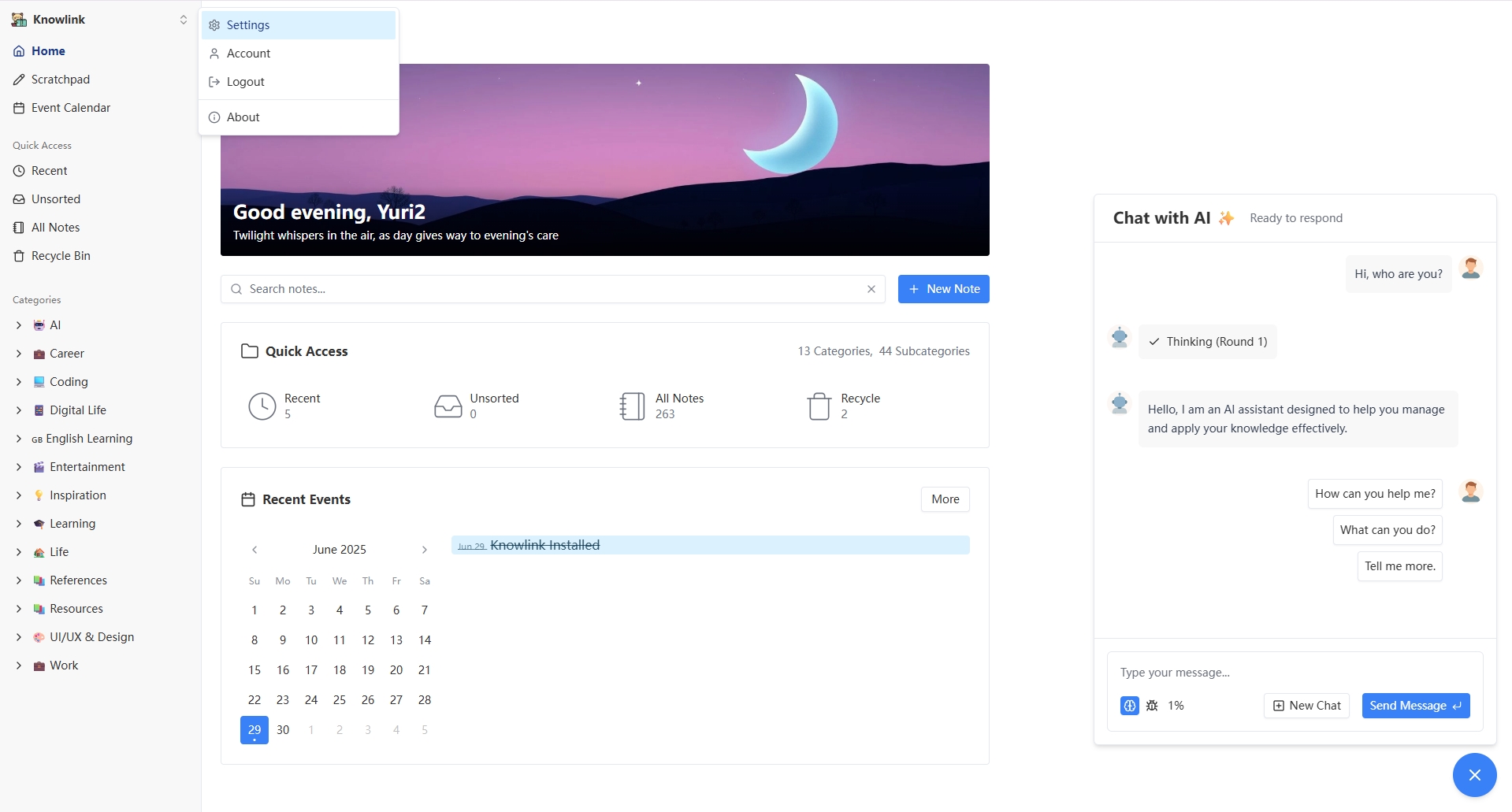
Task: Open All Notes in the sidebar
Action: 101,228
